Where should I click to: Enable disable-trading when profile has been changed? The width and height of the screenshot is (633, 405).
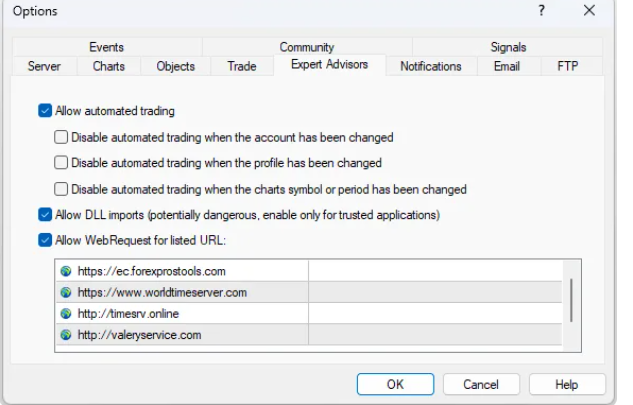tap(61, 162)
